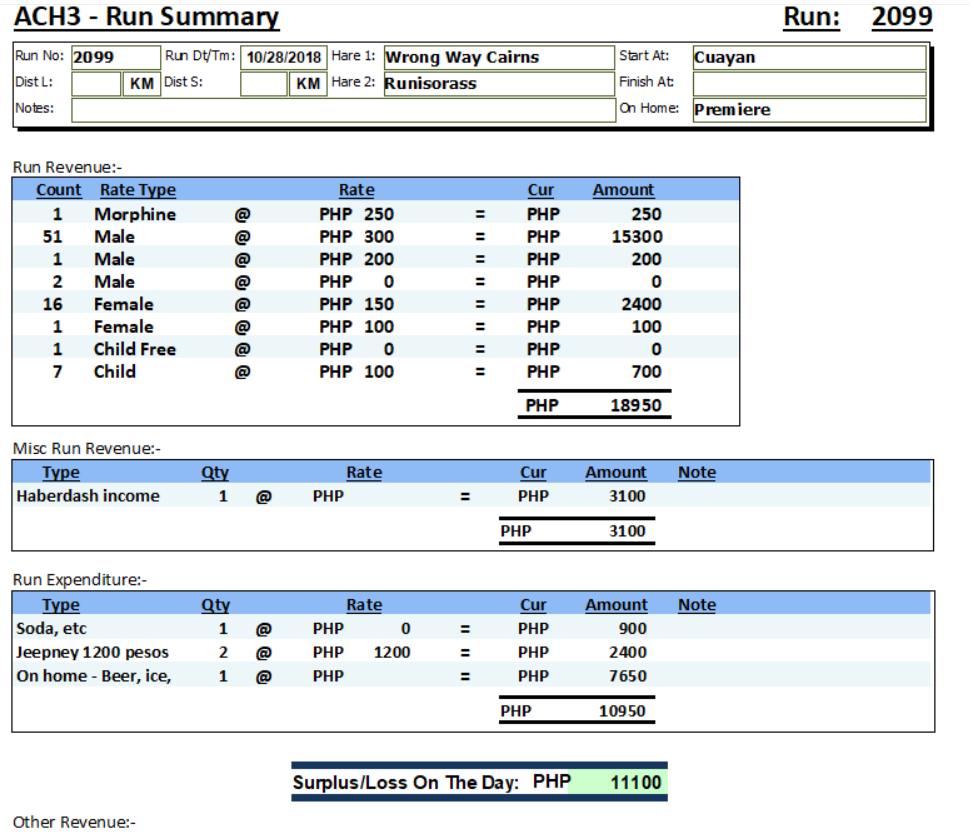
Task: Click the Dist S distance field
Action: click(x=264, y=84)
